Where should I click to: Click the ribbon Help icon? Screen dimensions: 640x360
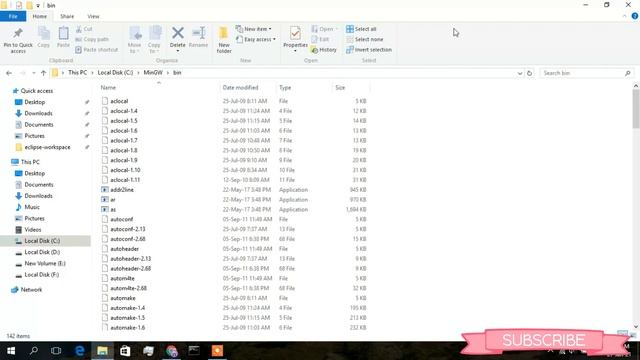pyautogui.click(x=635, y=16)
